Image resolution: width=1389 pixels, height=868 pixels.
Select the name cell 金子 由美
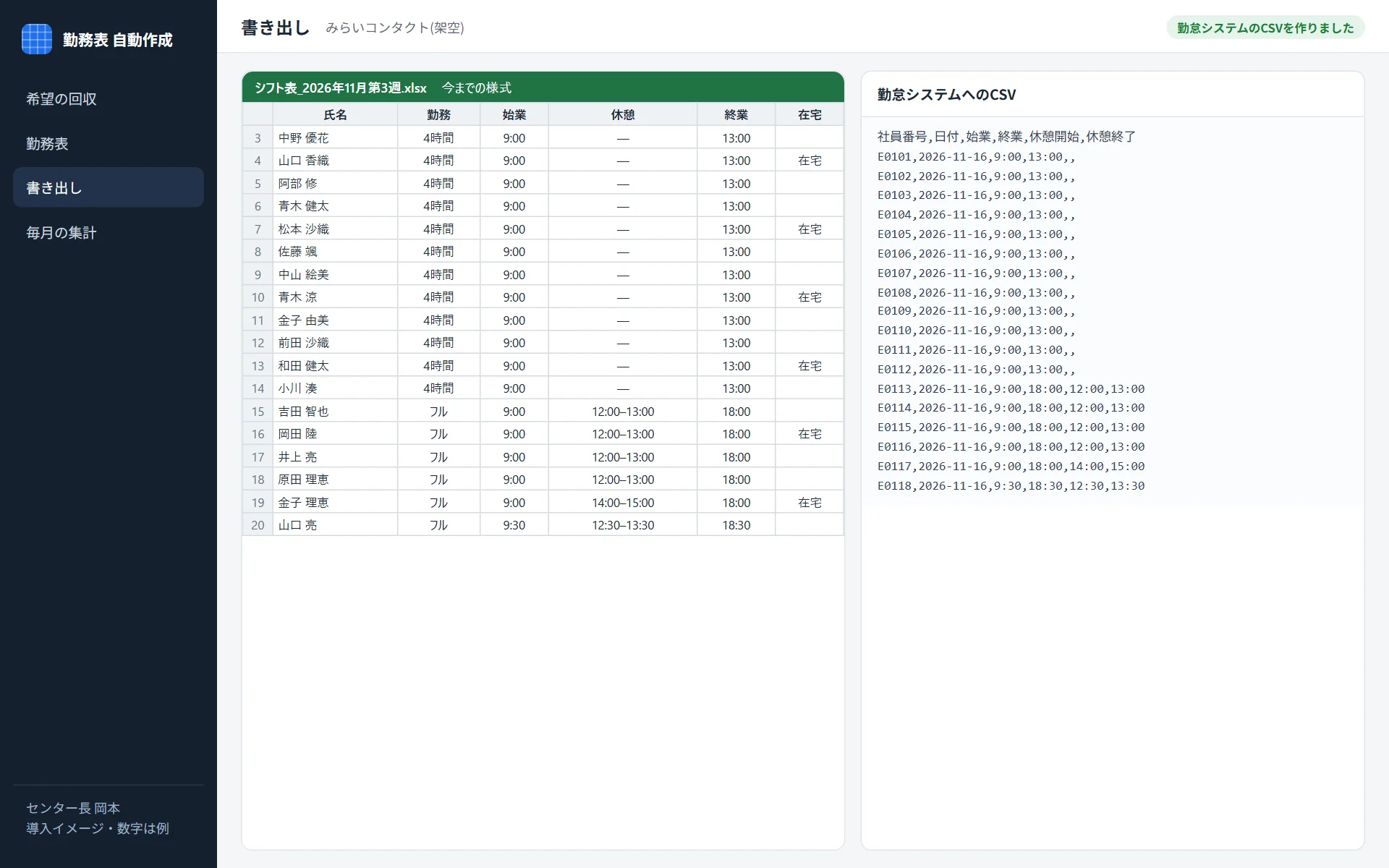(x=335, y=320)
